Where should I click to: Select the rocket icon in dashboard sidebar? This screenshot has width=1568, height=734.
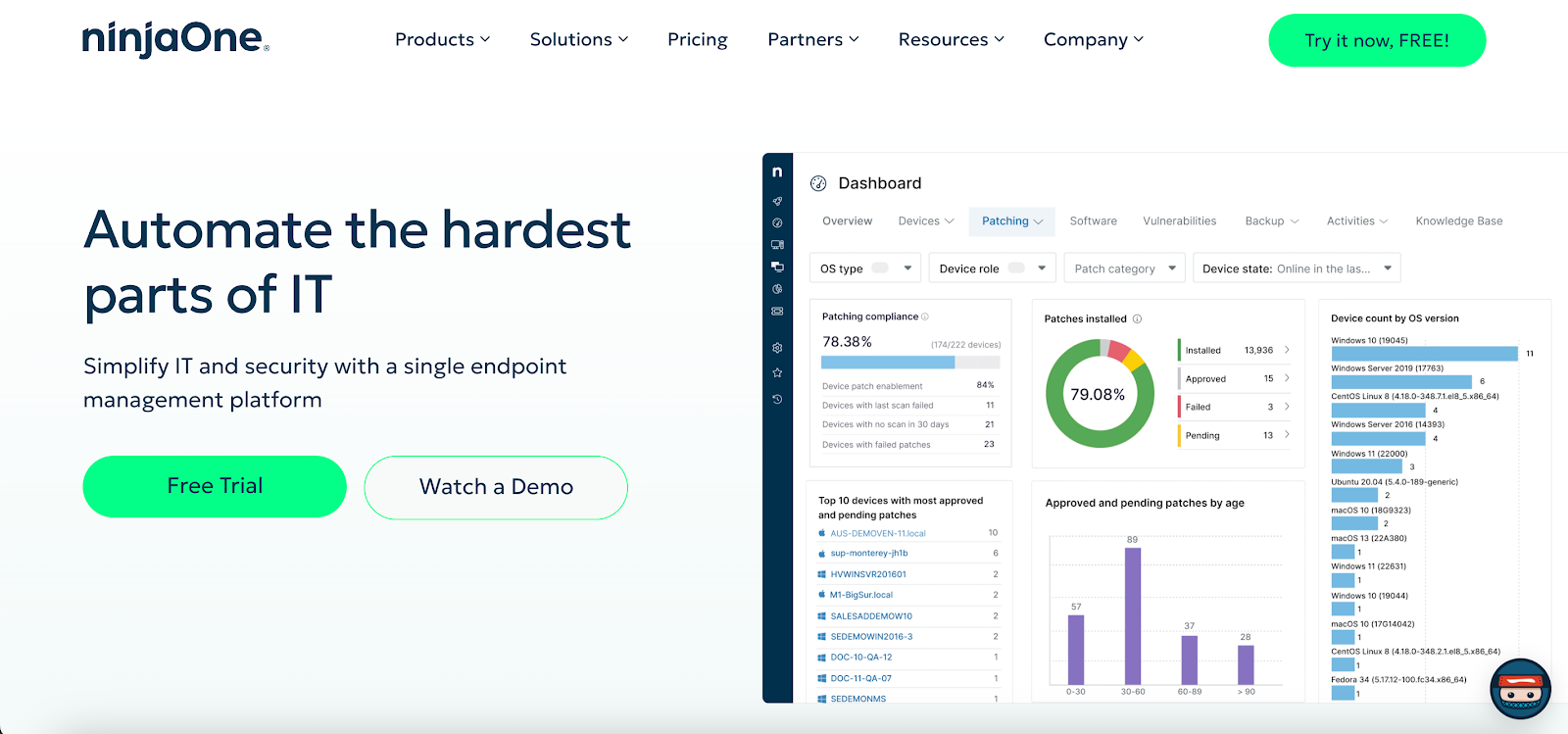777,201
